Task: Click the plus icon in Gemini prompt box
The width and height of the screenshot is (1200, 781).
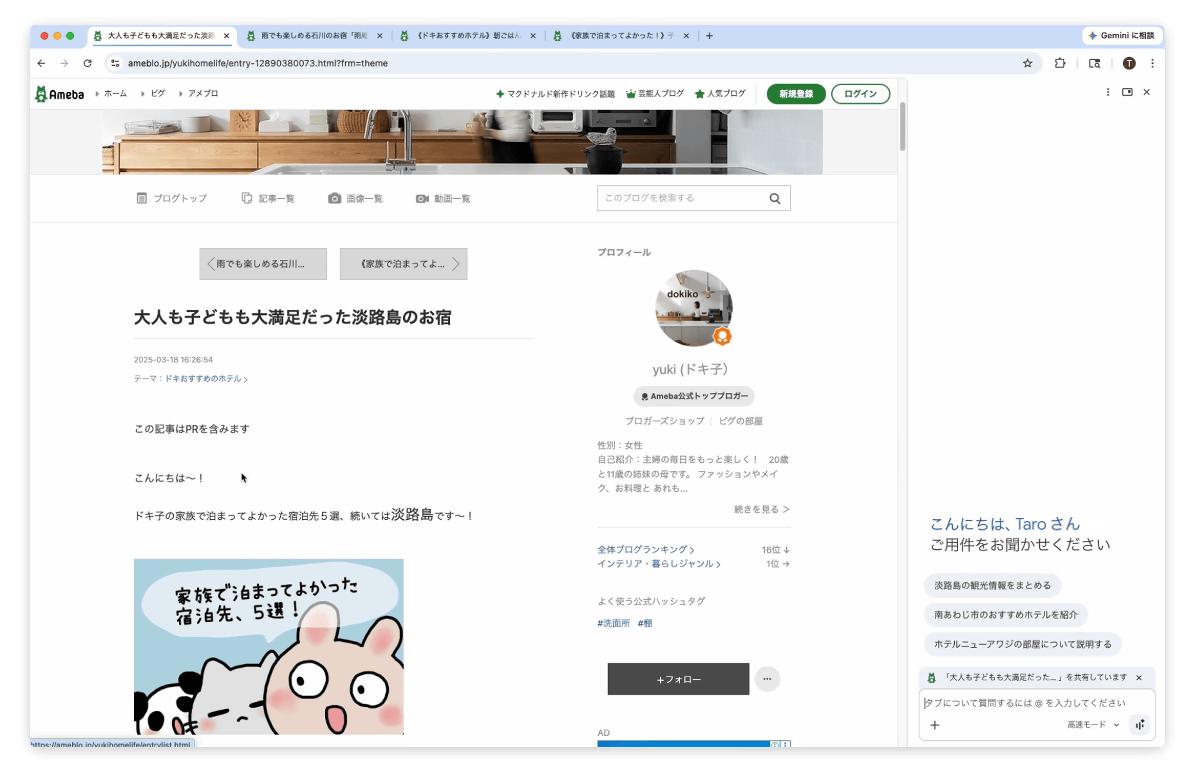Action: 935,725
